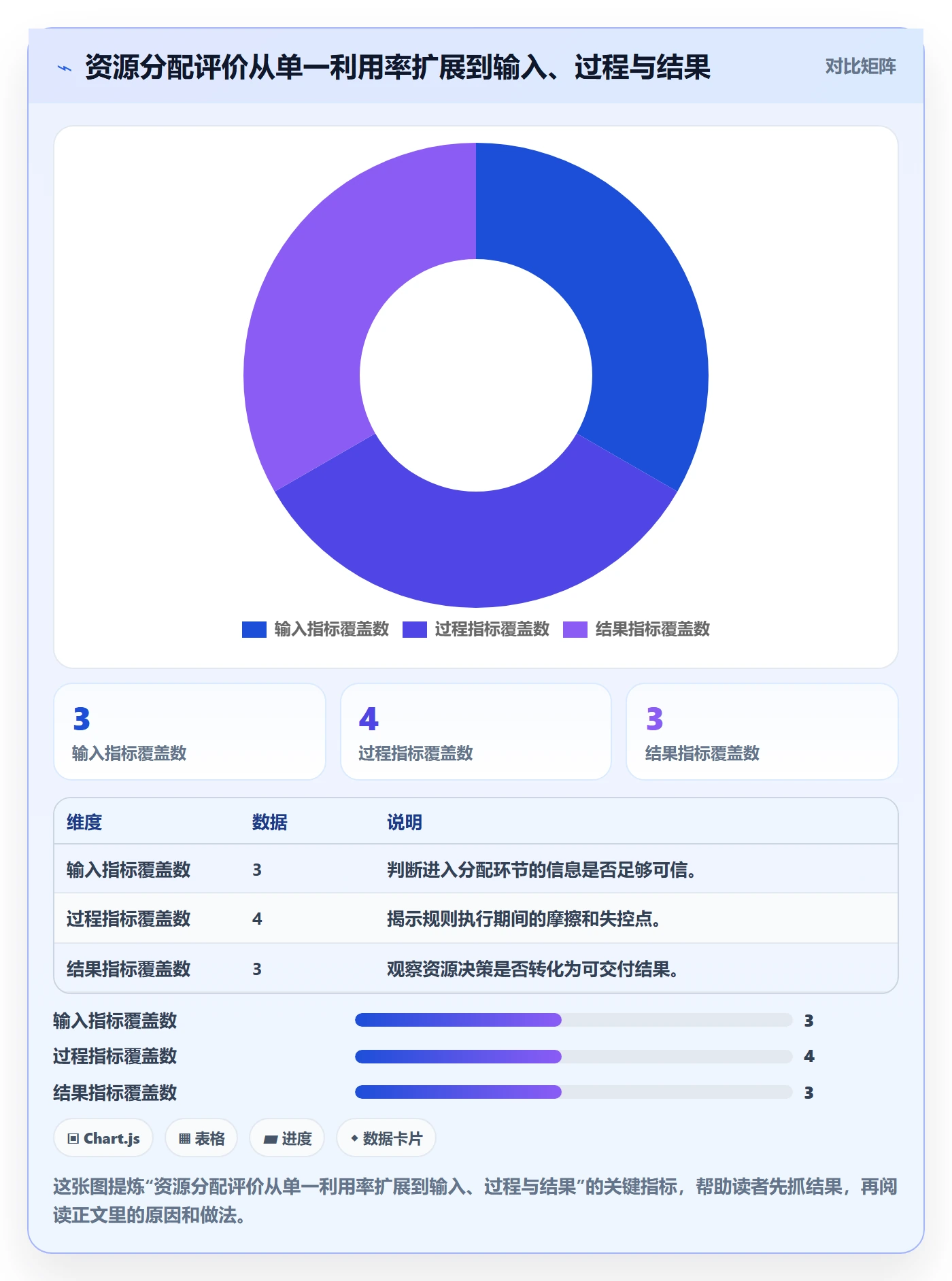The width and height of the screenshot is (952, 1281).
Task: Click the Chart.js tag chip
Action: (103, 1138)
